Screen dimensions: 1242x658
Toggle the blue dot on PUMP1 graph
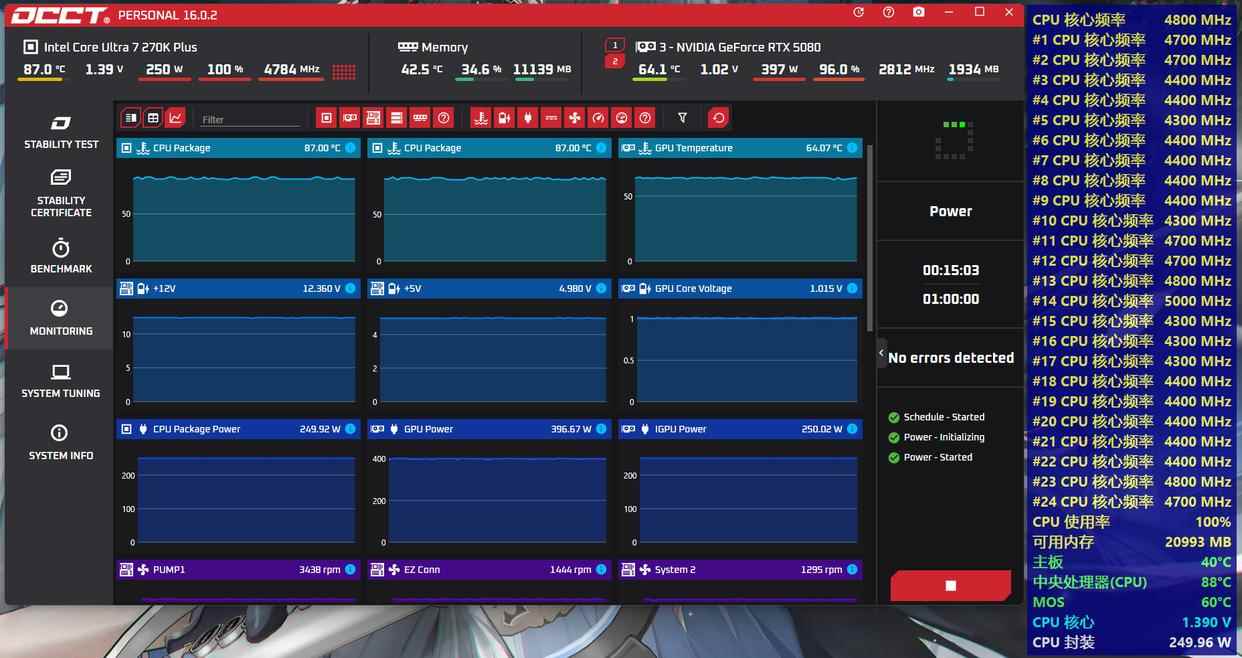coord(350,570)
